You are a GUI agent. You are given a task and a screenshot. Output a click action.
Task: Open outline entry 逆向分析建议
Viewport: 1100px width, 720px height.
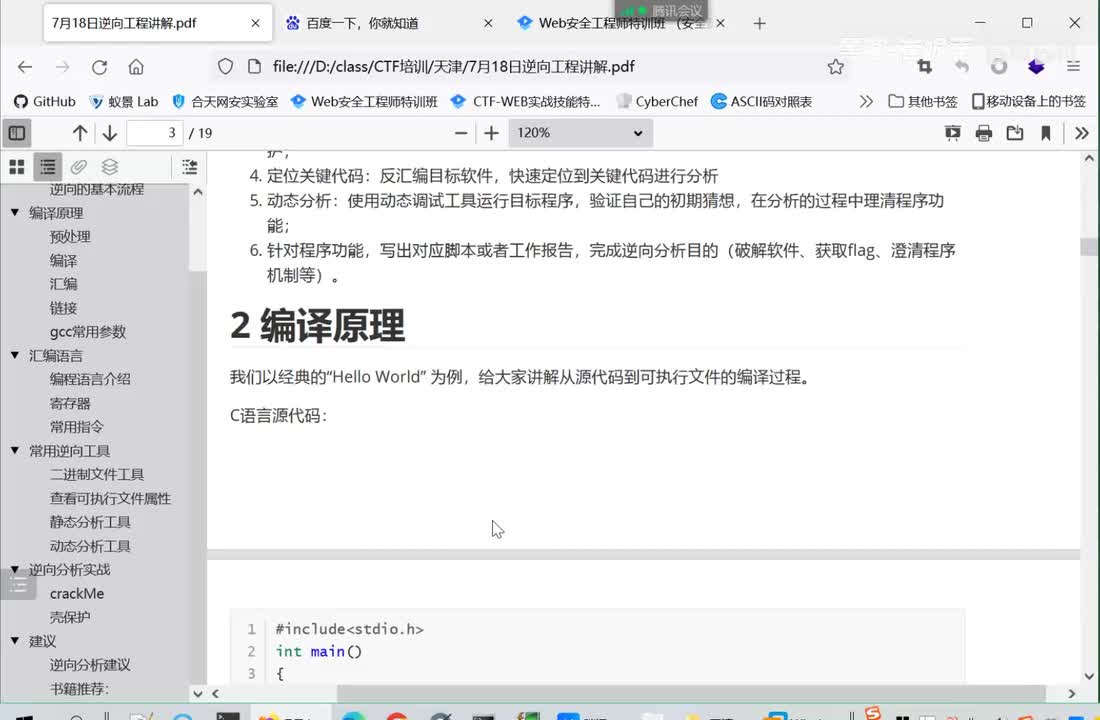tap(90, 665)
